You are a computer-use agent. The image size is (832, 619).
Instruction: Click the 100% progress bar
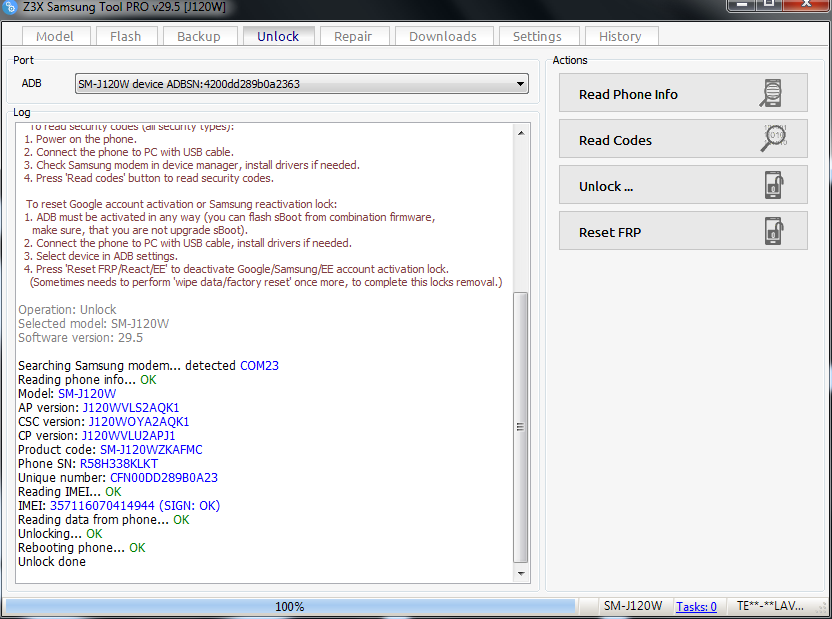click(290, 606)
